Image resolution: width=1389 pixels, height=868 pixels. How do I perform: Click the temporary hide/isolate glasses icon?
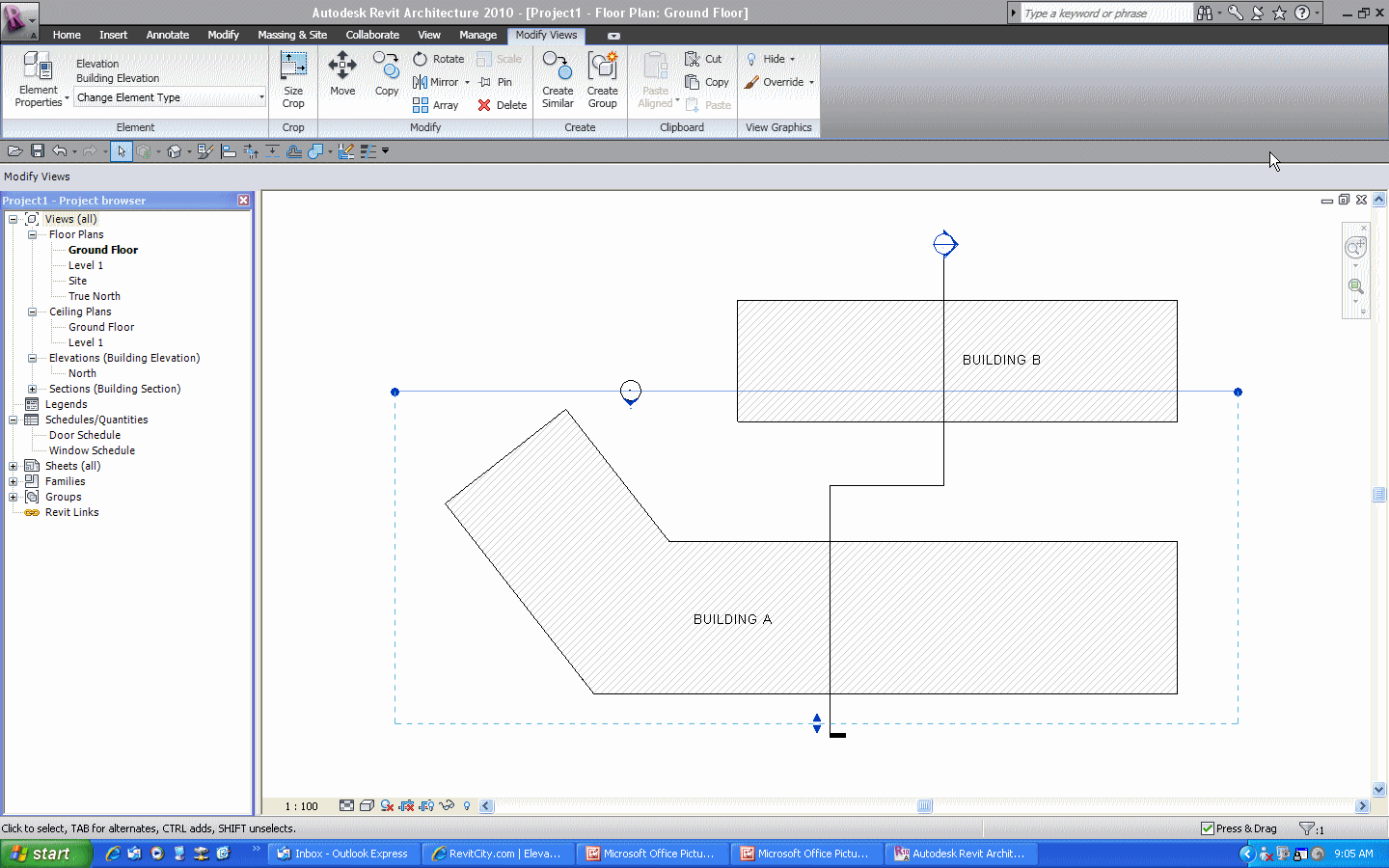coord(447,806)
